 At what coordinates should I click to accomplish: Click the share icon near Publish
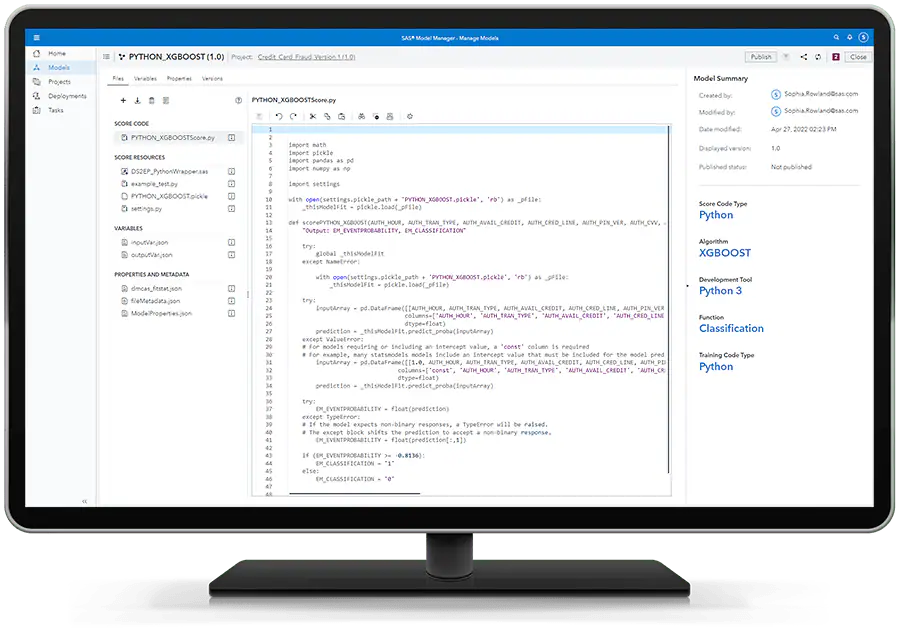[804, 57]
